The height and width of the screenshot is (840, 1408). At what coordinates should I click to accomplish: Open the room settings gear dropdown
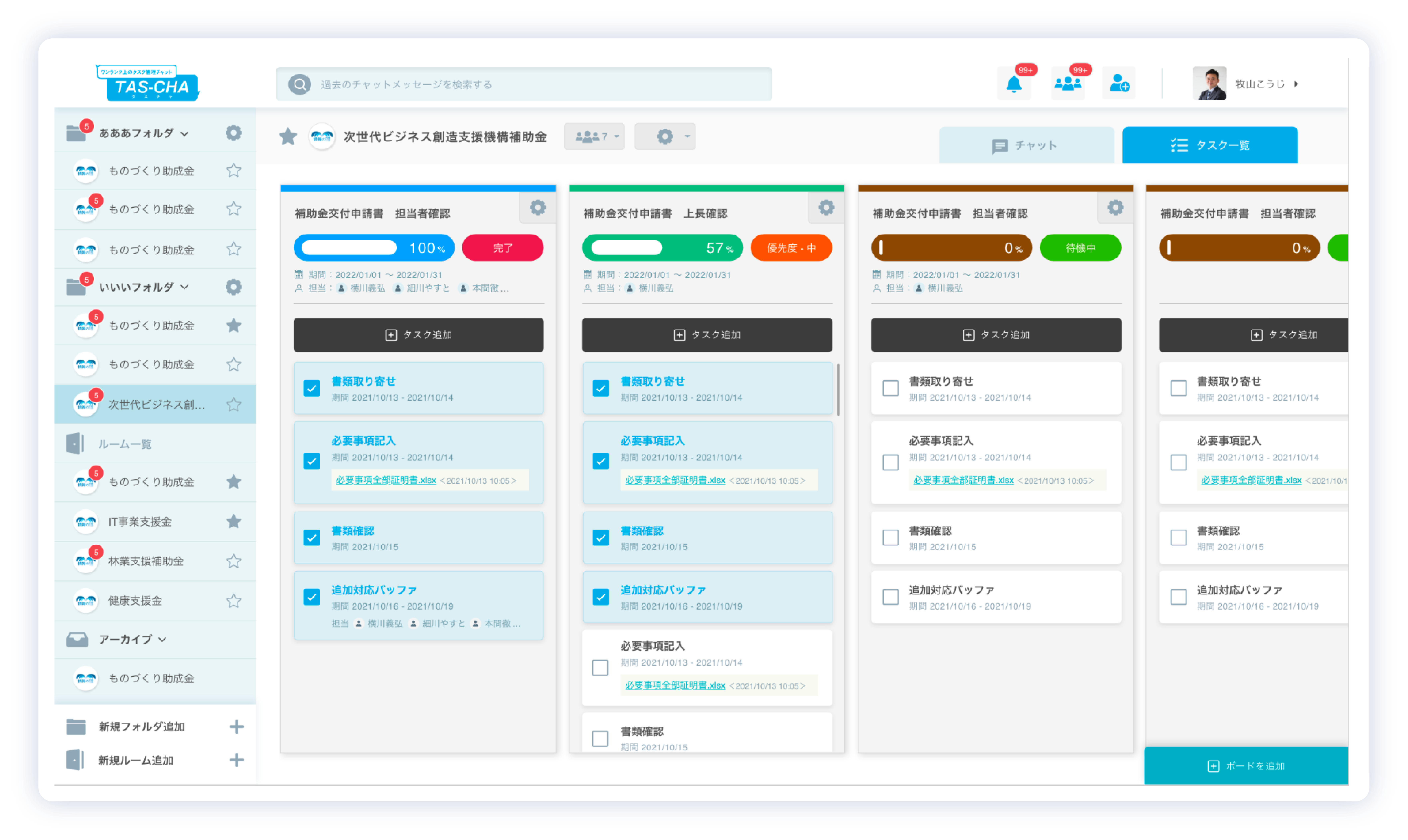click(x=665, y=136)
